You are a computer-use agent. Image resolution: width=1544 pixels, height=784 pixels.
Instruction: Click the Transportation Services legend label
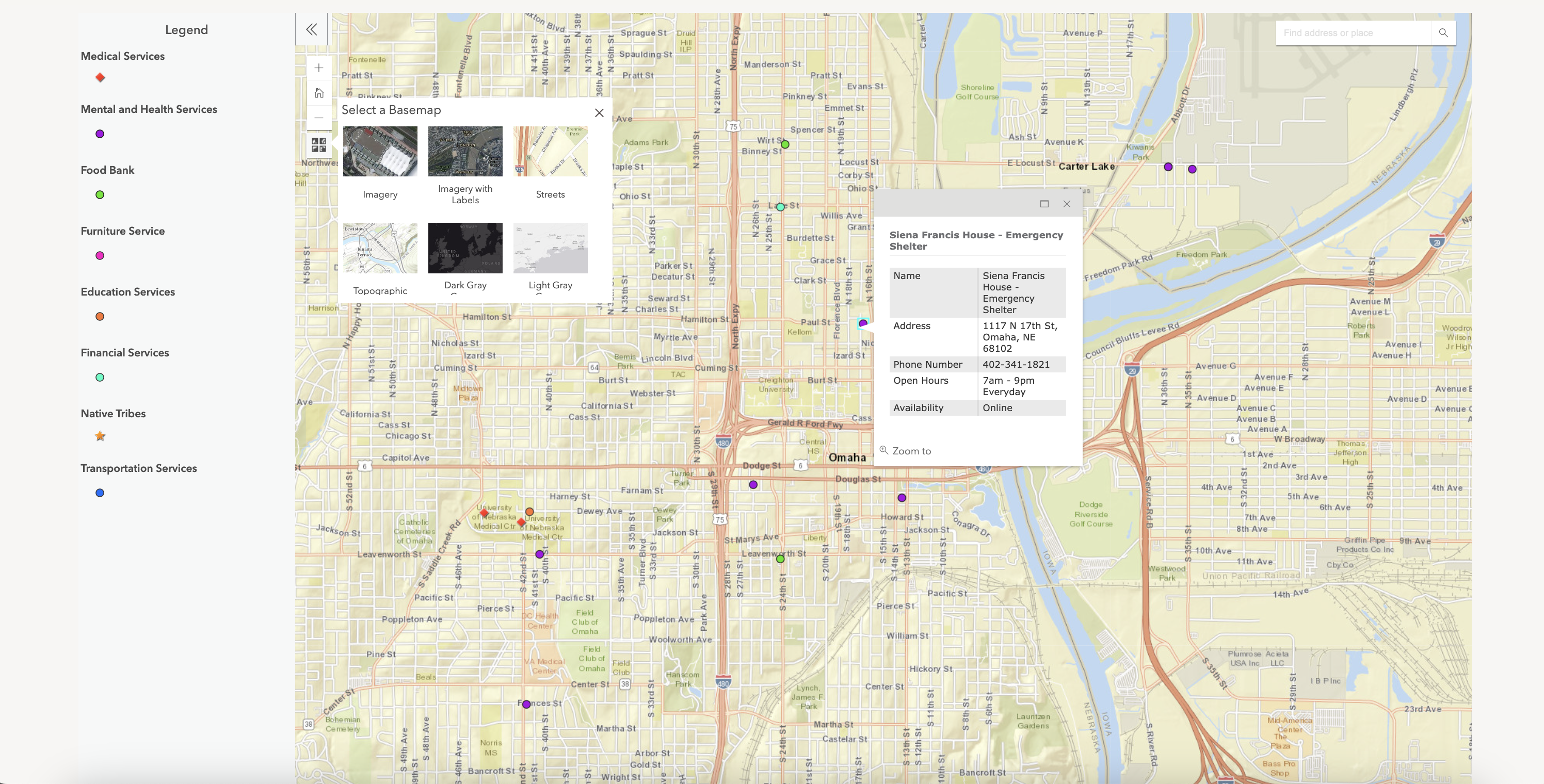(138, 468)
